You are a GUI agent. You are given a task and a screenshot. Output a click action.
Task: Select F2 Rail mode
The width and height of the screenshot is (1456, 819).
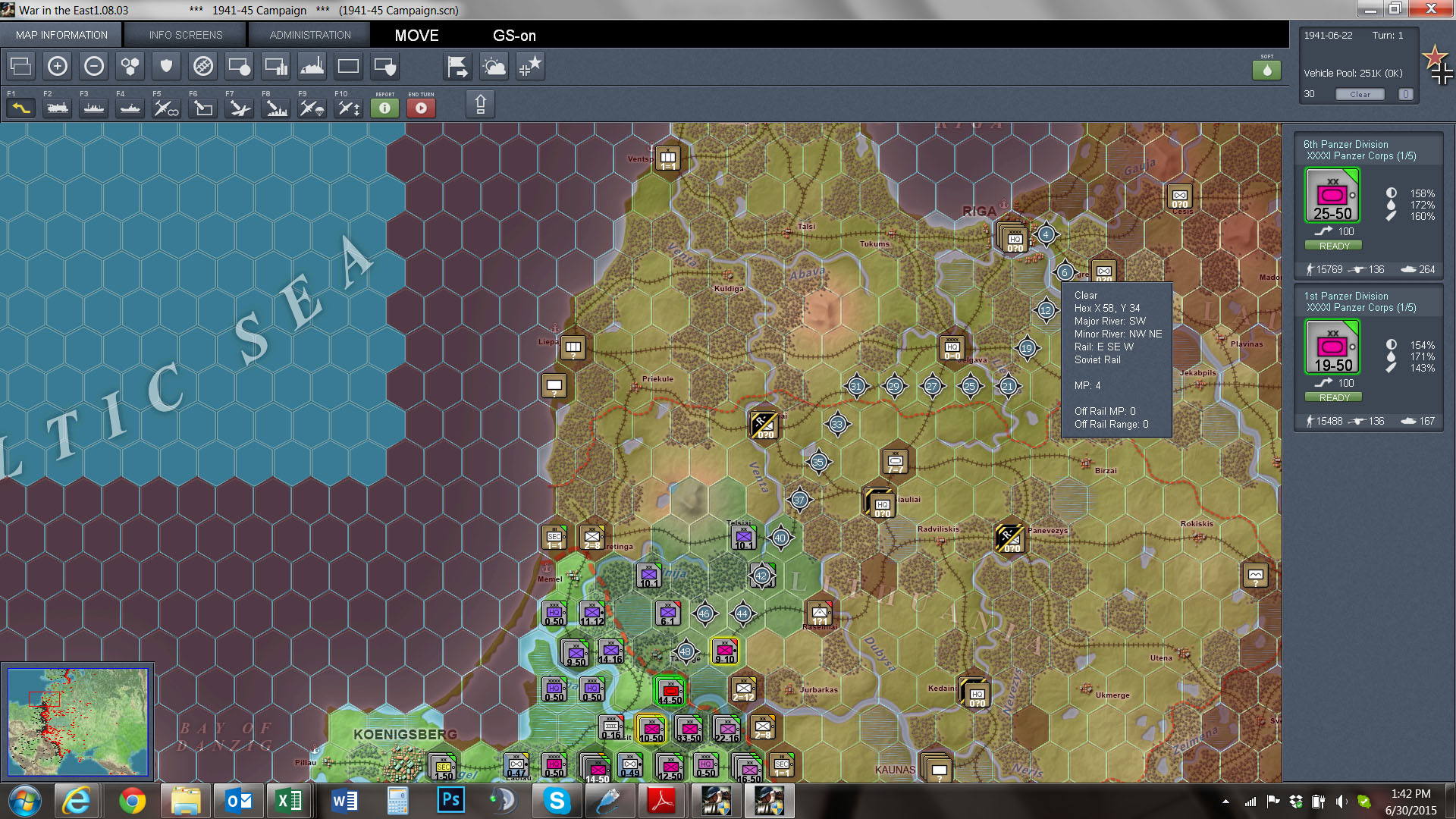pos(58,108)
